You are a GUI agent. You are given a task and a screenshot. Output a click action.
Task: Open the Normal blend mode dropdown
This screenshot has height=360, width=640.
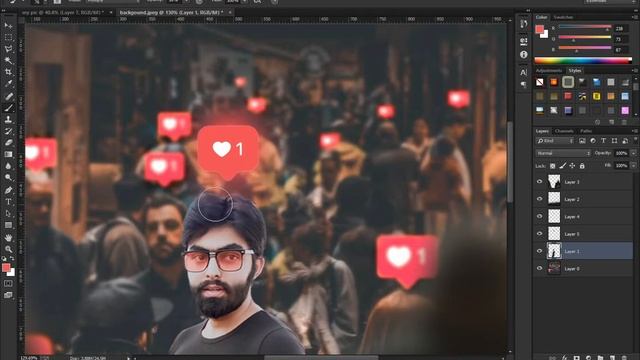[x=563, y=153]
